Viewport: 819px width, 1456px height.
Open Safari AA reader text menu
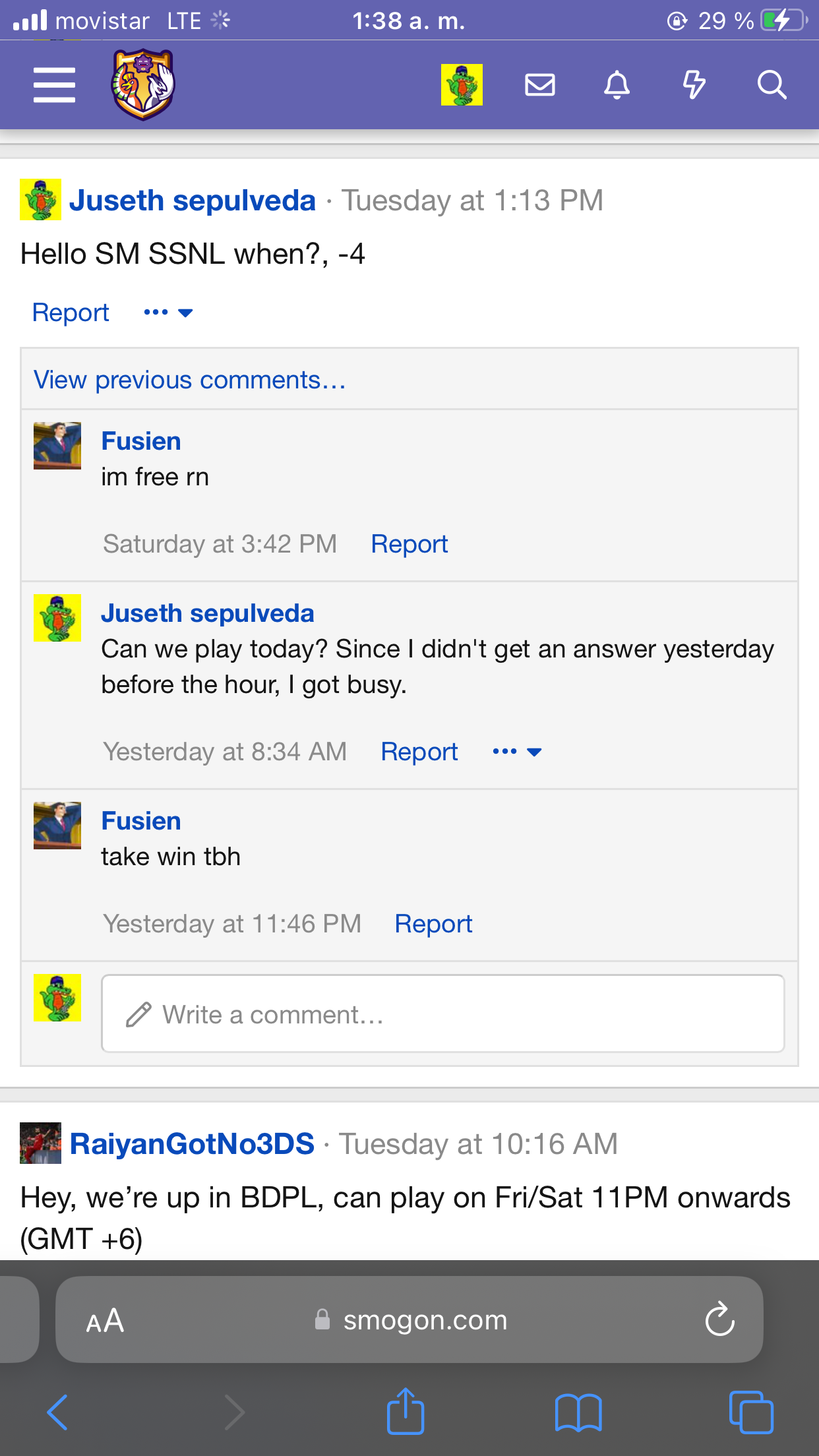point(106,1321)
